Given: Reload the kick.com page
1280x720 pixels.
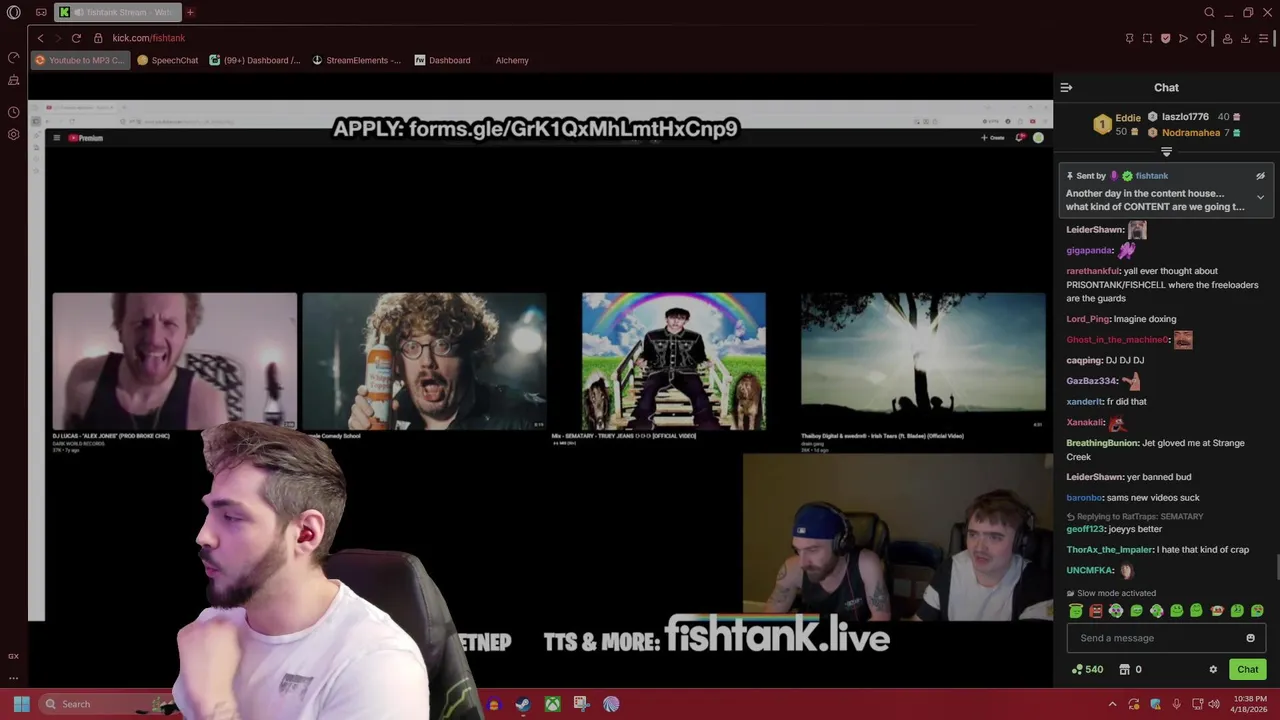Looking at the screenshot, I should coord(76,38).
